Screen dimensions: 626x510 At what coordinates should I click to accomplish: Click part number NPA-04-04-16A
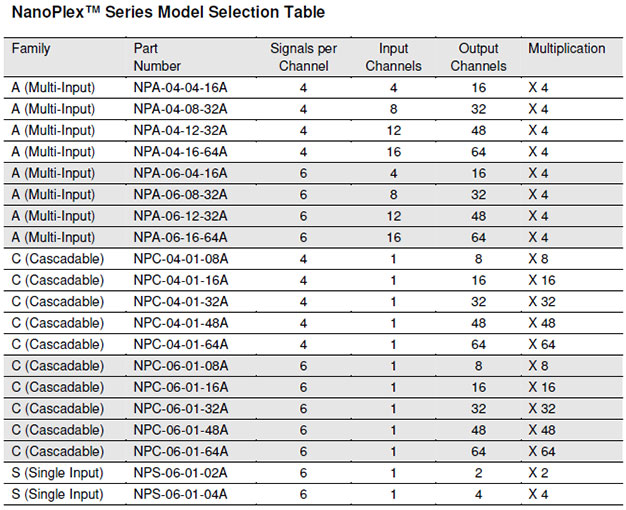pyautogui.click(x=180, y=88)
